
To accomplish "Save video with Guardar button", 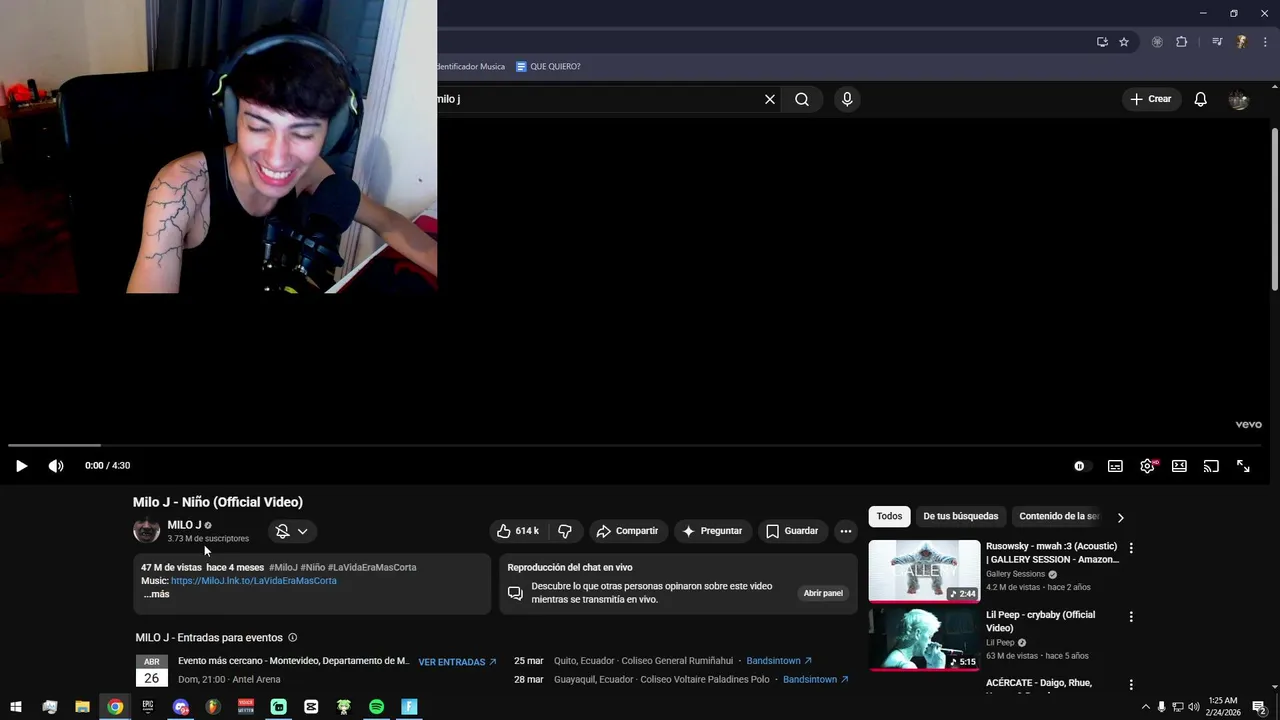I will pyautogui.click(x=792, y=531).
